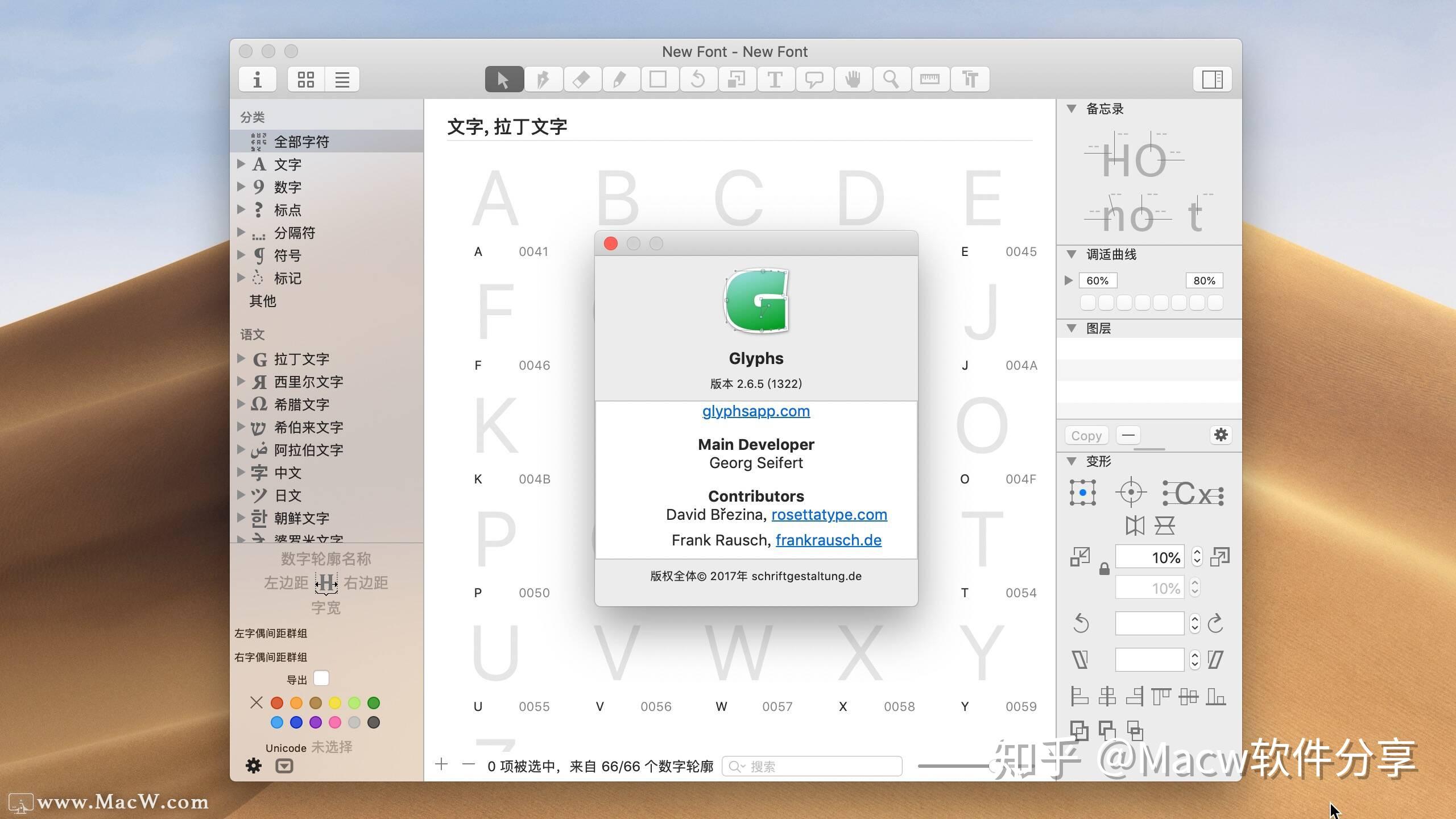Image resolution: width=1456 pixels, height=819 pixels.
Task: Select the green color swatch
Action: tap(374, 703)
